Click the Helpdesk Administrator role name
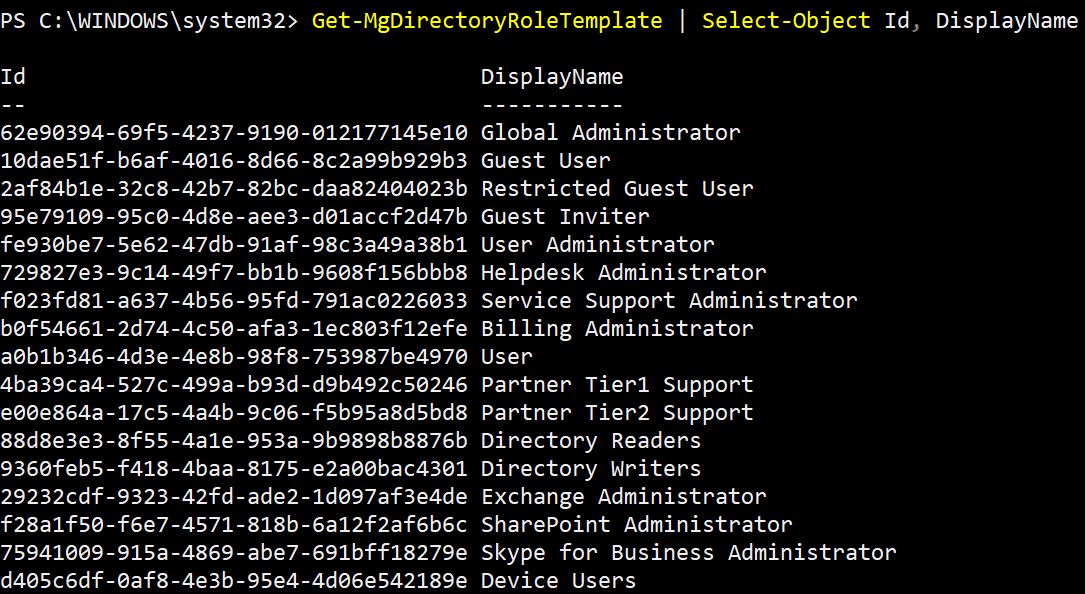This screenshot has width=1085, height=594. (x=623, y=273)
